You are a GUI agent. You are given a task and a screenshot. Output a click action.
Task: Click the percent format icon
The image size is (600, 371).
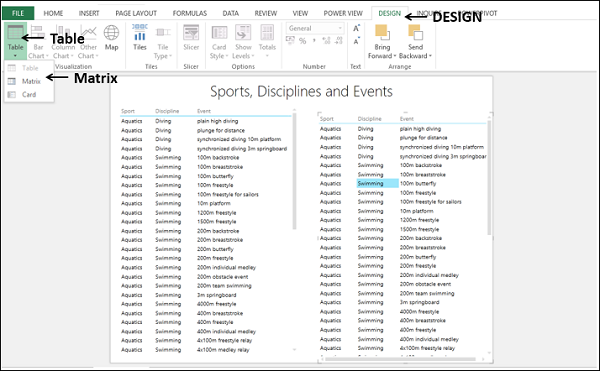303,41
